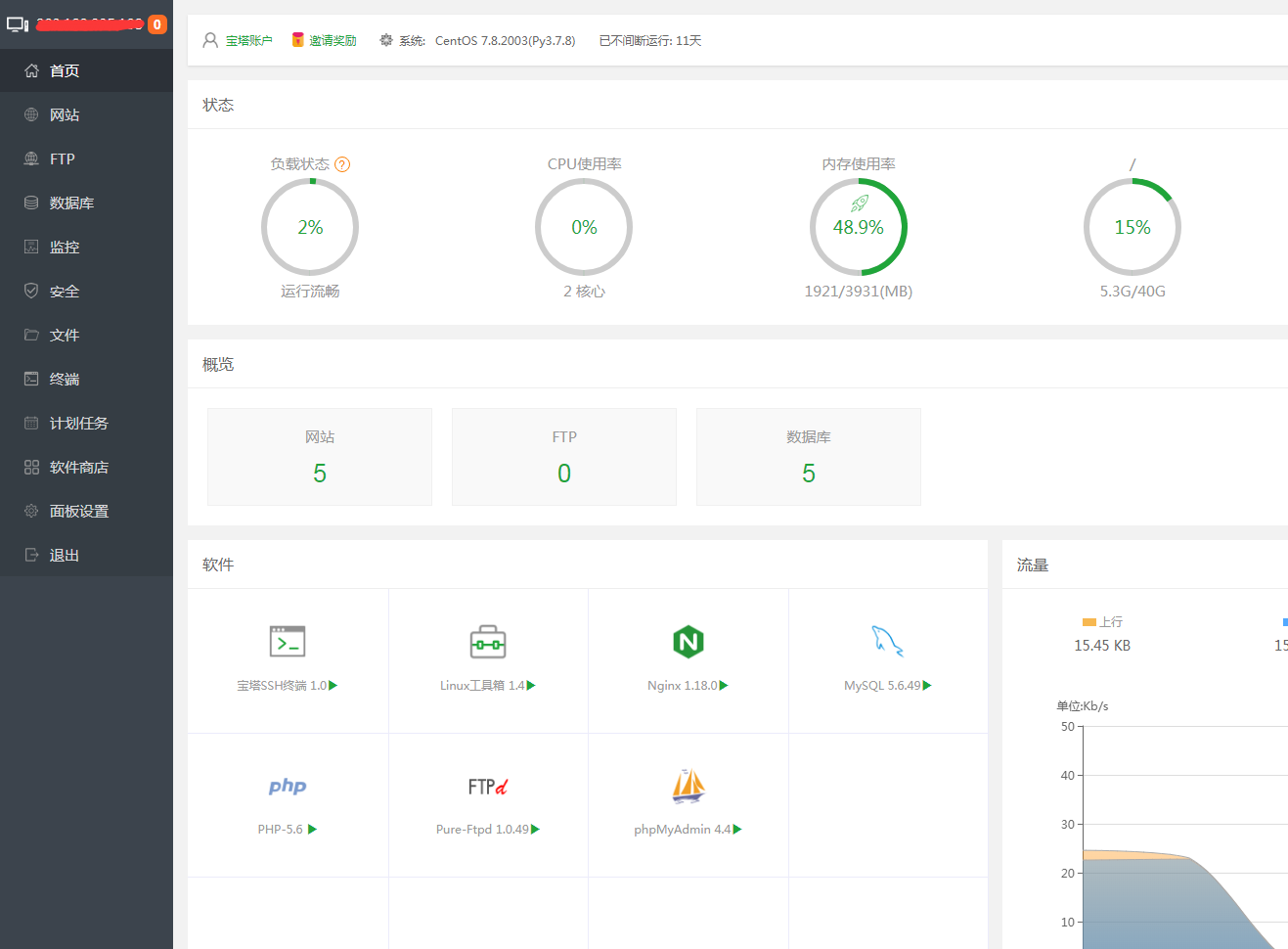
Task: Click the chart icon beside 监控
Action: click(31, 247)
